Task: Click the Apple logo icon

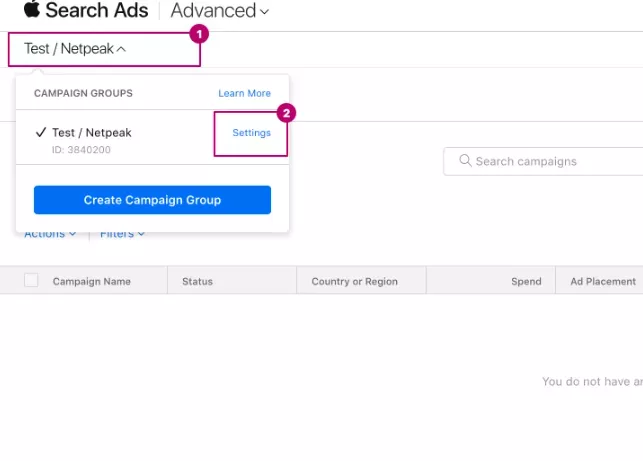Action: pyautogui.click(x=32, y=9)
